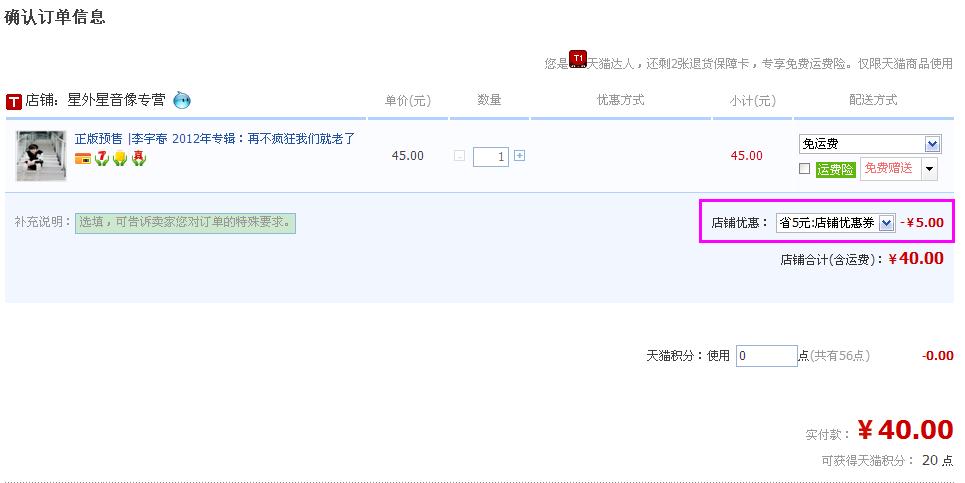This screenshot has height=483, width=965.
Task: Click the 店铺合计 ¥40.00 store total
Action: [916, 258]
